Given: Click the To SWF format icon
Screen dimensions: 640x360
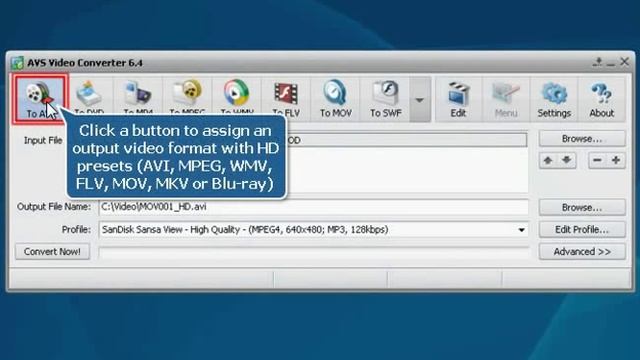Looking at the screenshot, I should (385, 99).
